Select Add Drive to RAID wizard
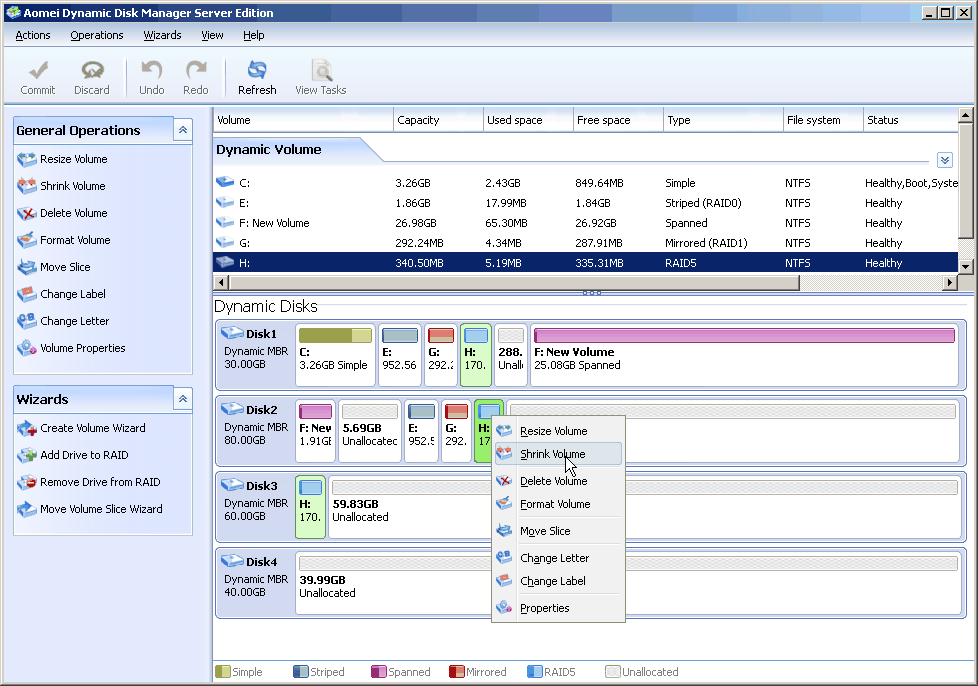 [x=84, y=455]
